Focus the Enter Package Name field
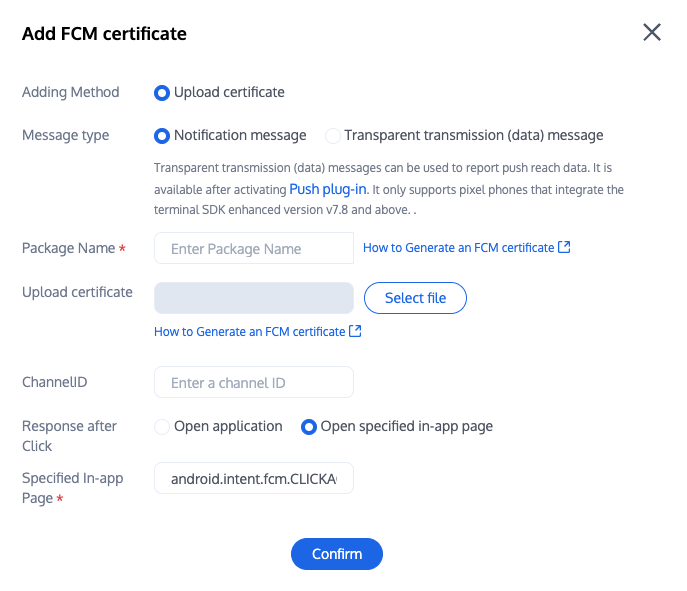The height and width of the screenshot is (591, 687). [254, 248]
